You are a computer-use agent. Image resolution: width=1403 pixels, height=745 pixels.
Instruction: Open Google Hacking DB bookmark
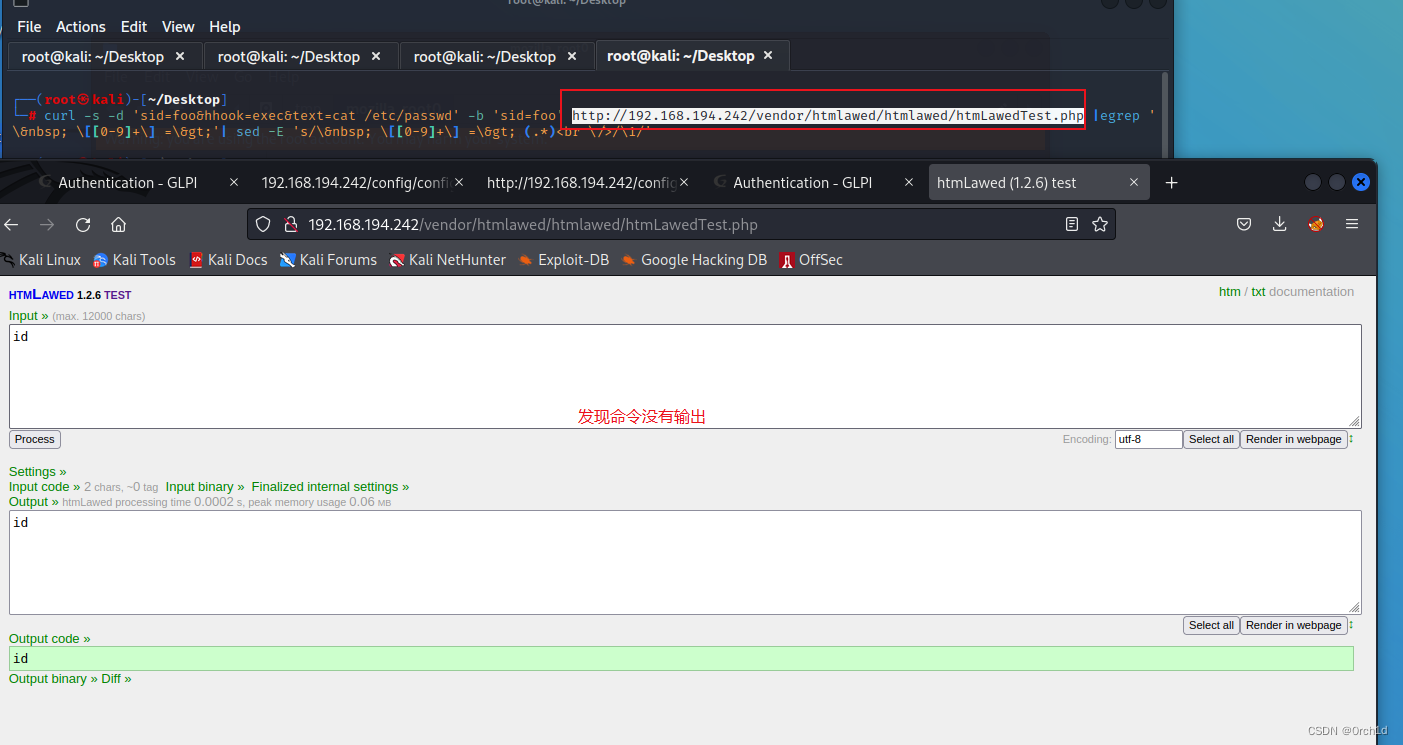pos(694,259)
